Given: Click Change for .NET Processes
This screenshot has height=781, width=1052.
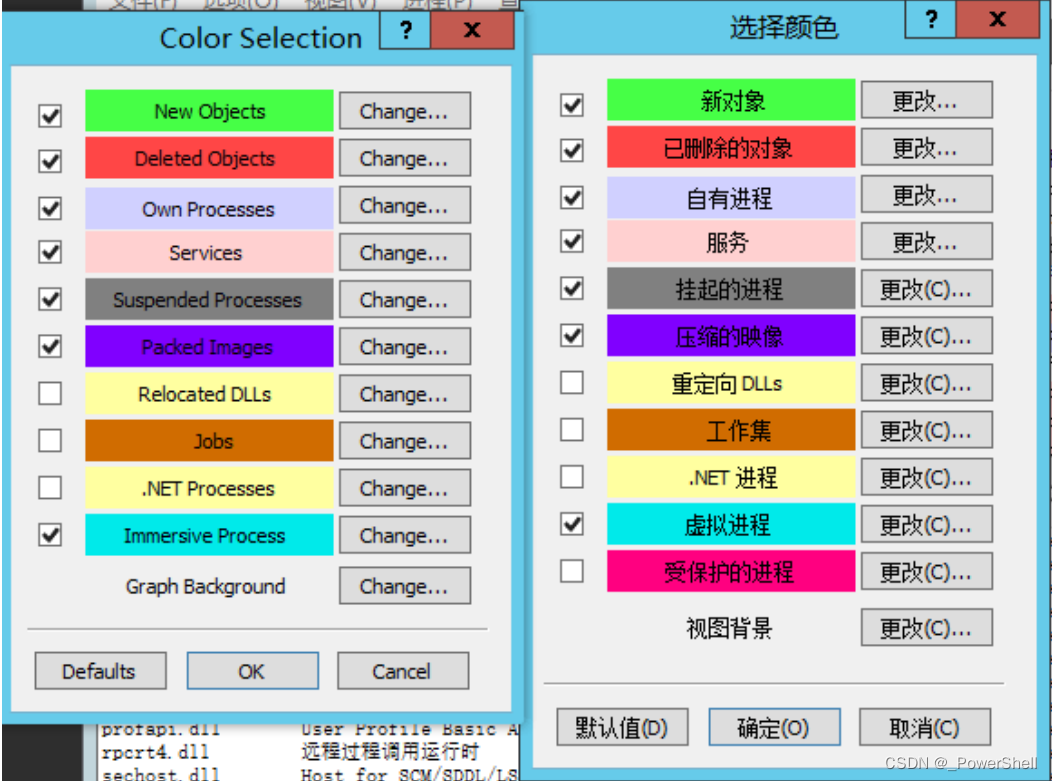Looking at the screenshot, I should (x=405, y=488).
